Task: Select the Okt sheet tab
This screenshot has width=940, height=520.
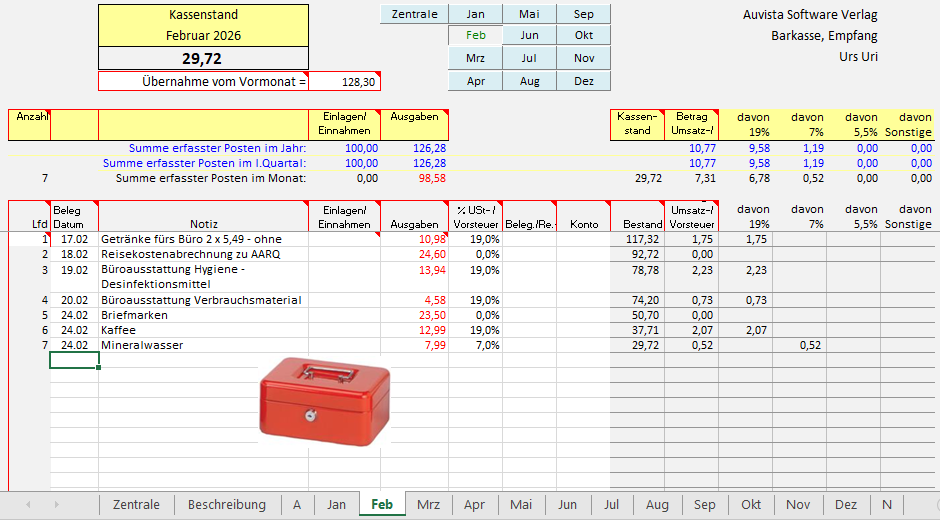Action: 751,505
